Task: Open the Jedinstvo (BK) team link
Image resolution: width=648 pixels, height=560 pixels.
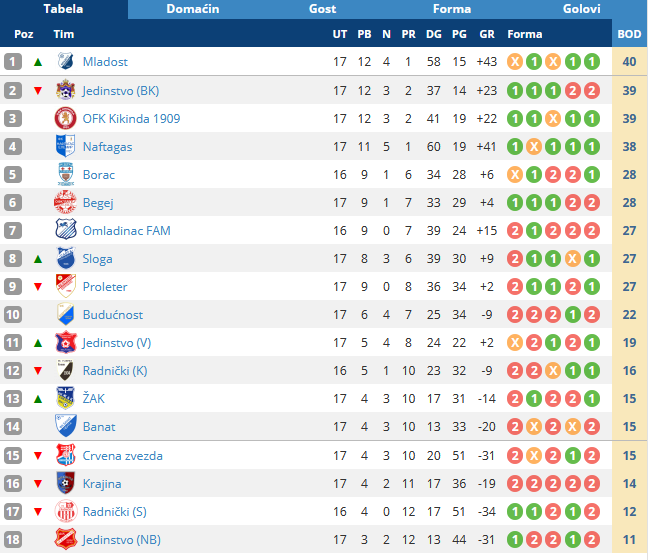Action: 120,91
